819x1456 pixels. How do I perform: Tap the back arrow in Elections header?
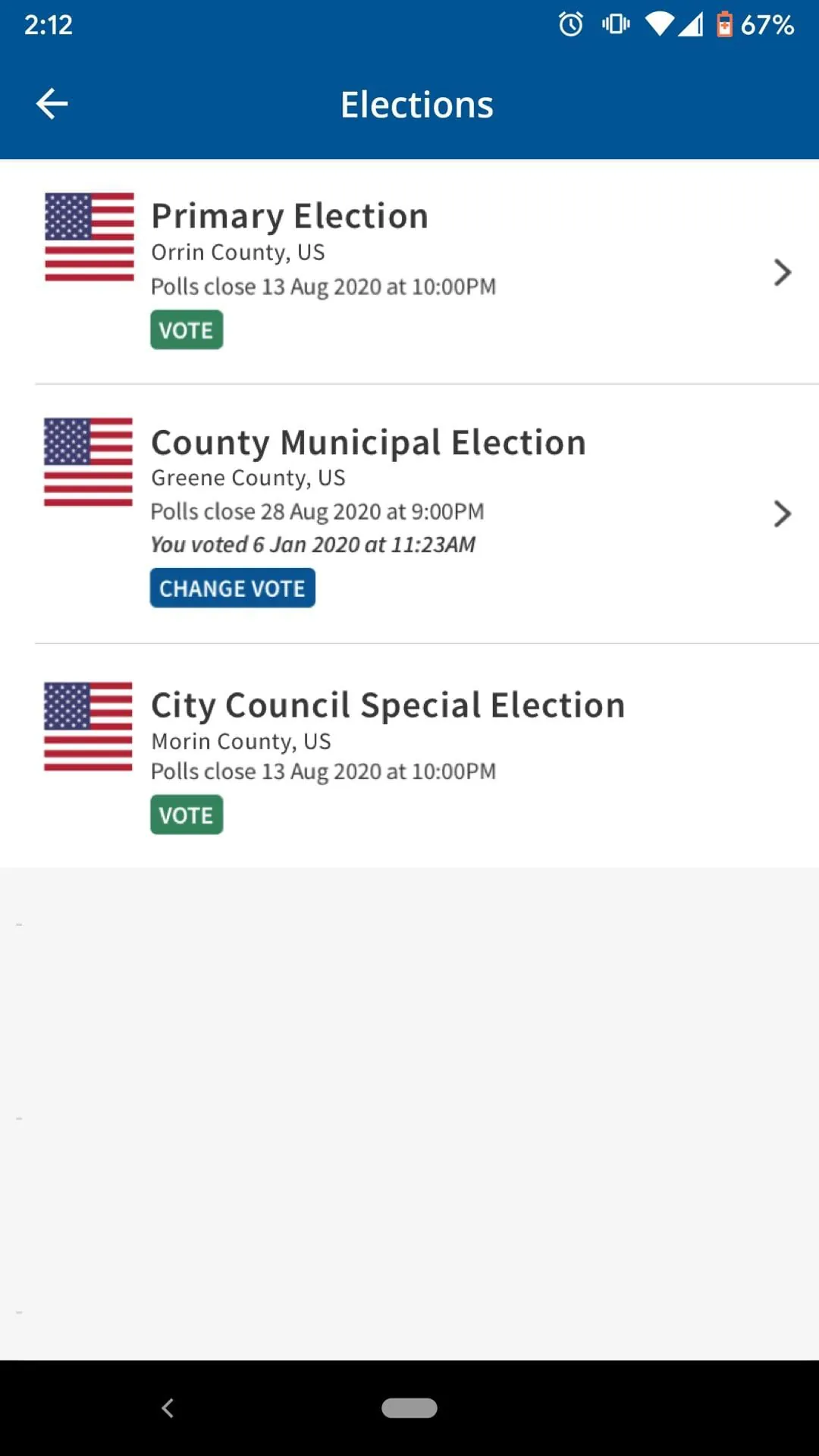(52, 104)
